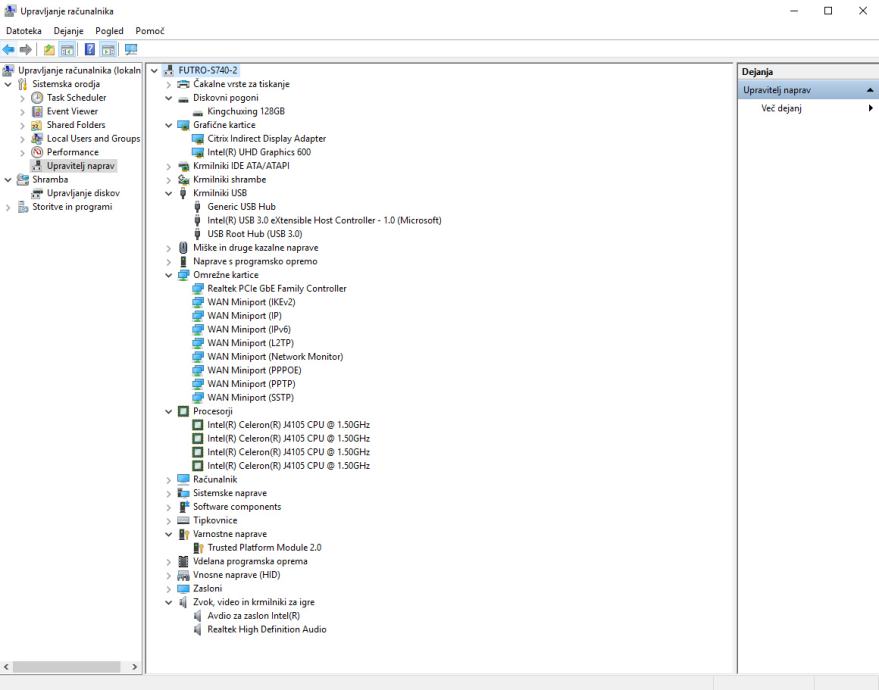Click the Forward arrow toolbar icon
879x690 pixels.
pyautogui.click(x=25, y=50)
